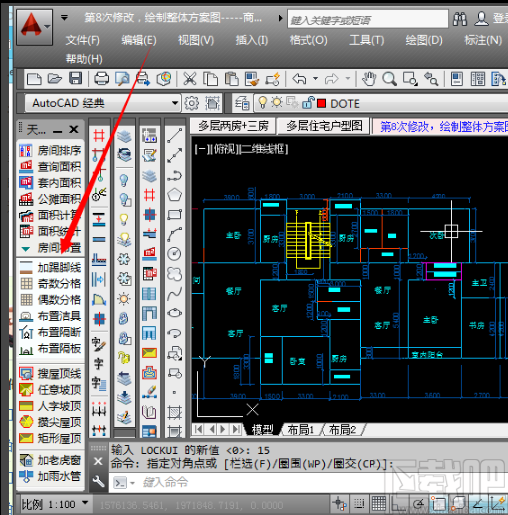Screen dimensions: 508x515
Task: Click 加踢脚线 in the Tianzheng panel
Action: [x=50, y=267]
